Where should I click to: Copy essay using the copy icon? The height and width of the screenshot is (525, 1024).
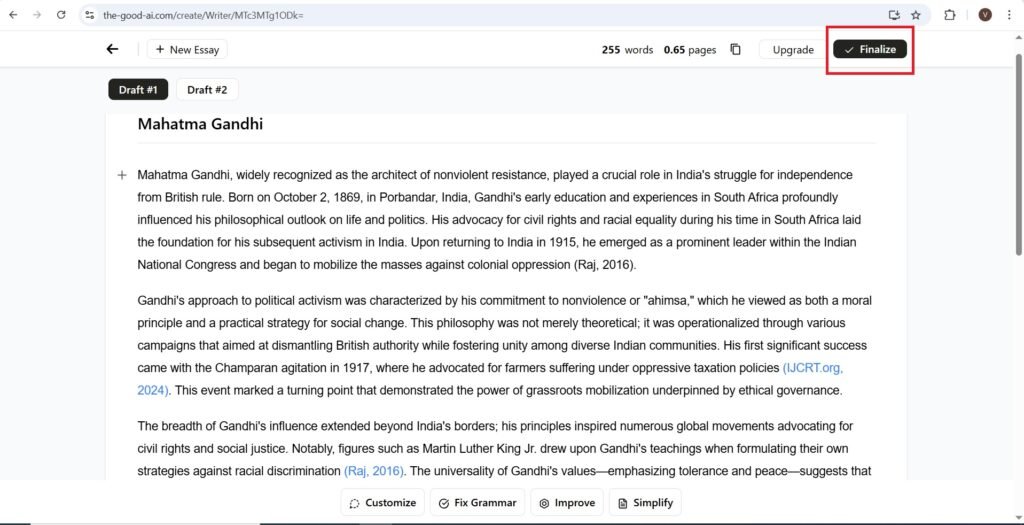[x=736, y=50]
